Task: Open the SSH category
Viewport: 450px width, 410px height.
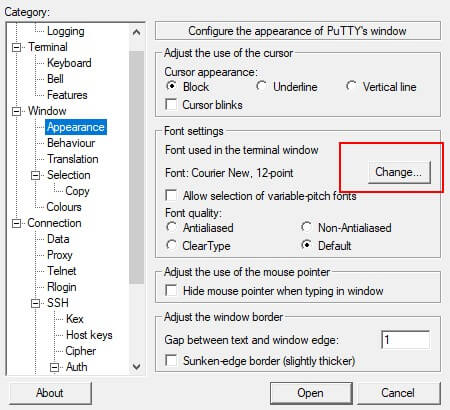Action: [x=58, y=303]
